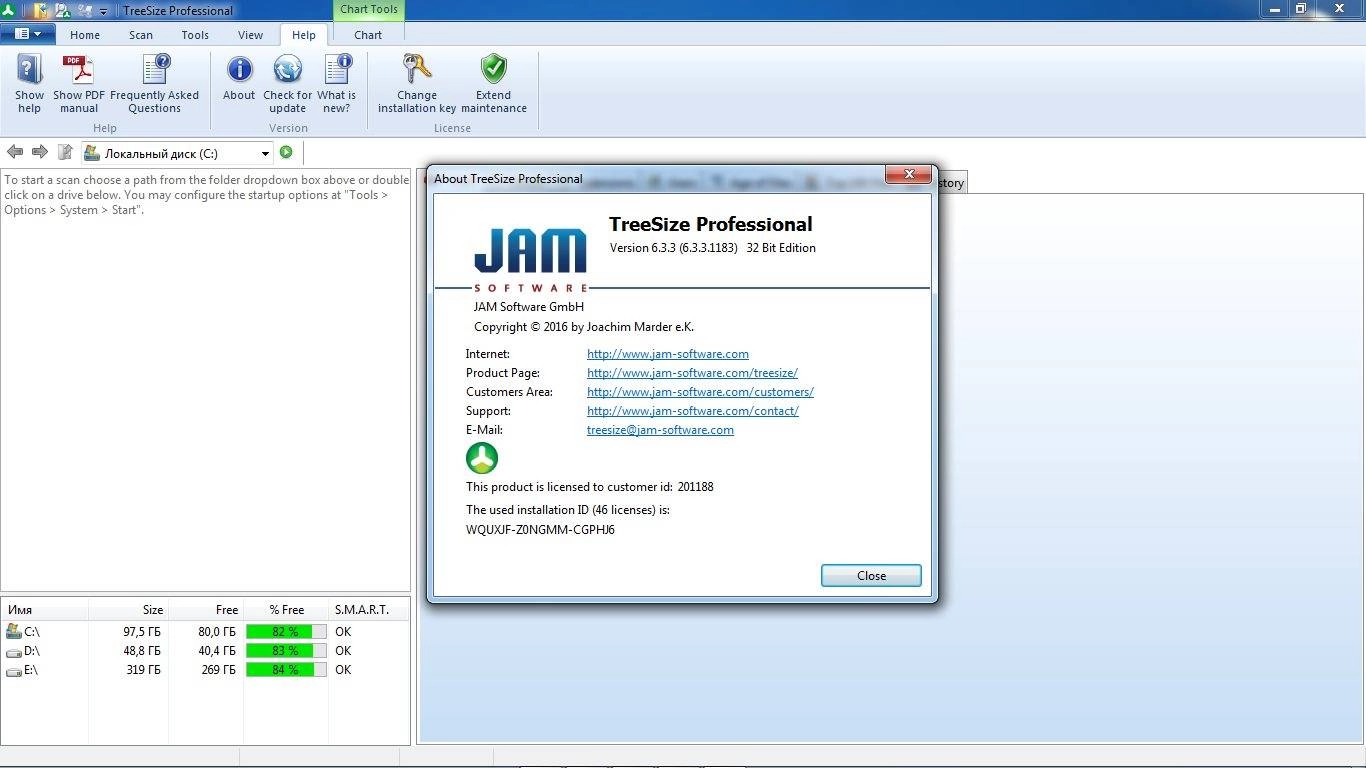Select the D:\ drive row
Viewport: 1366px width, 768px height.
tap(205, 650)
